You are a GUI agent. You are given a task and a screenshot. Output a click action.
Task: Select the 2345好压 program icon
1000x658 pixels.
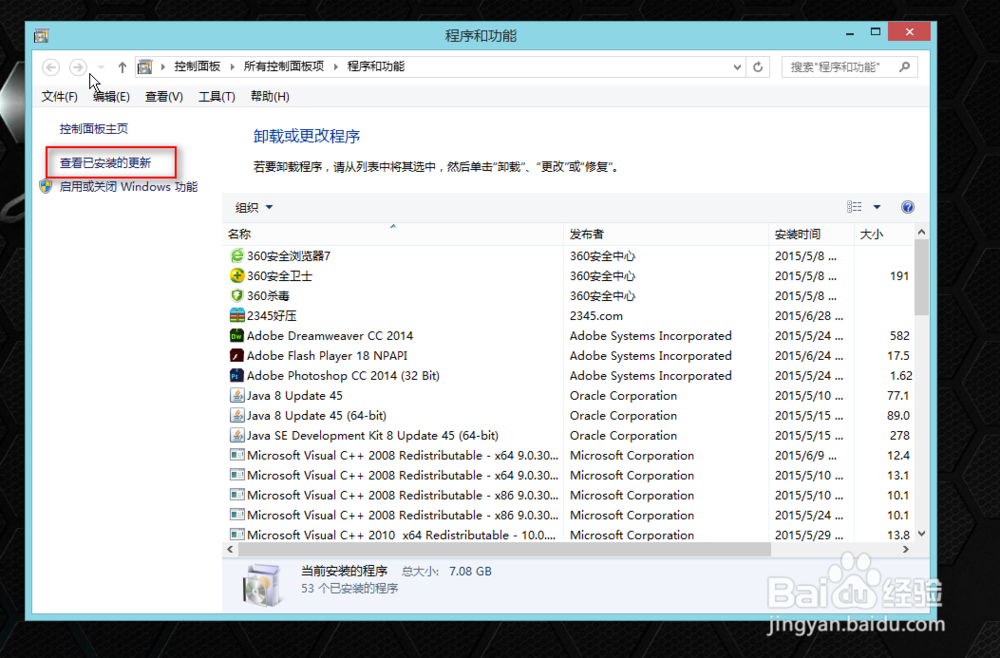click(236, 316)
